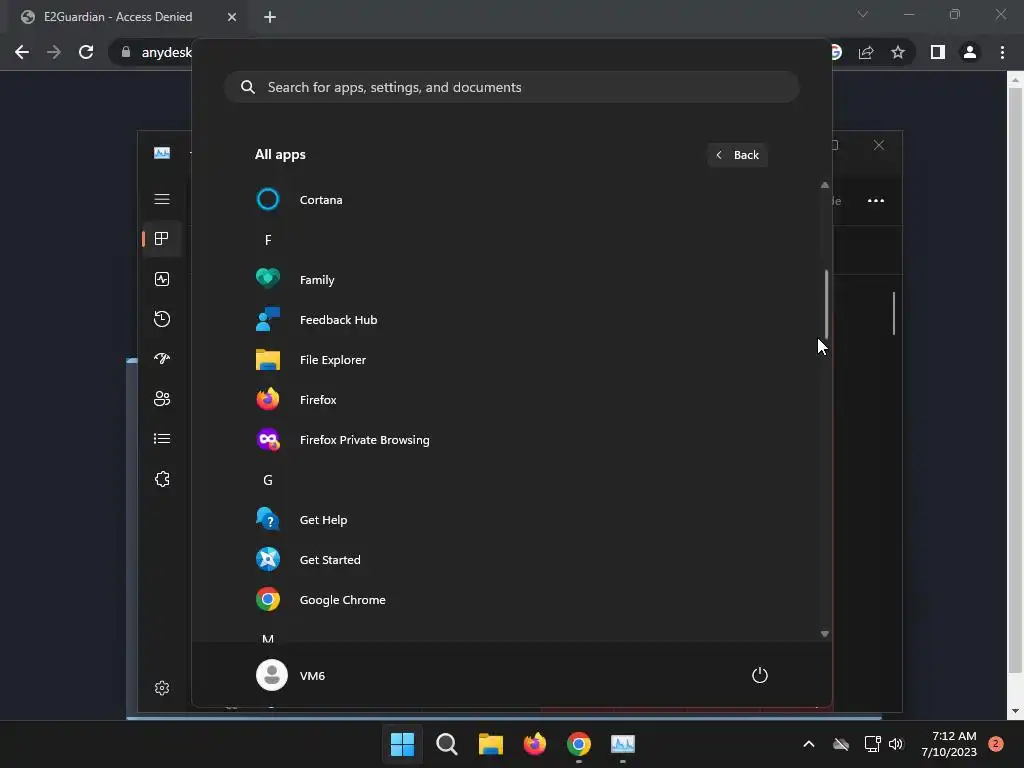Click the apps list scroll up arrow
This screenshot has width=1024, height=768.
[825, 185]
